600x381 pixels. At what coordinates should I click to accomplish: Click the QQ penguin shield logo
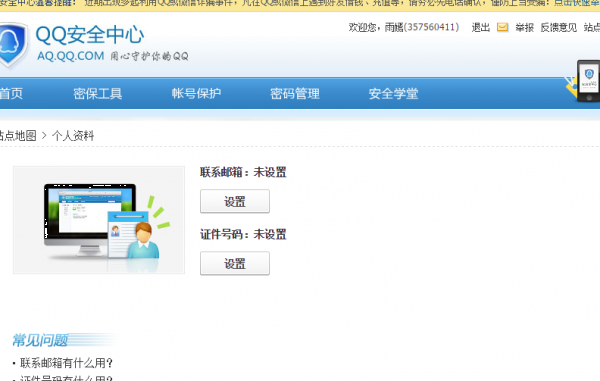[x=13, y=45]
